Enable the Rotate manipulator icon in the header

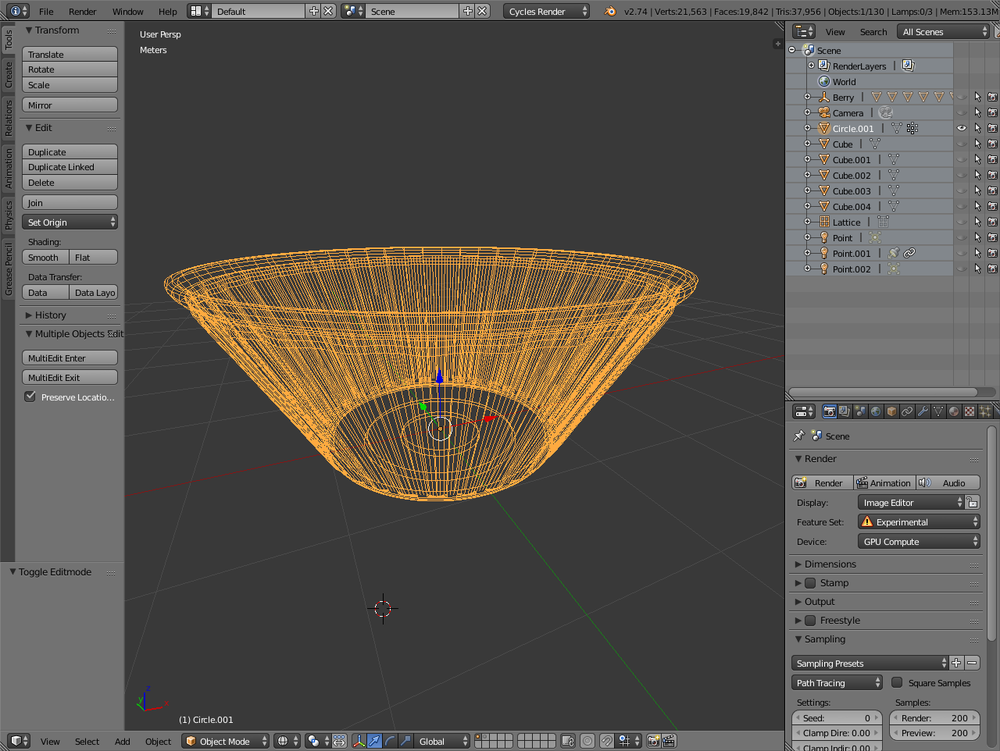point(391,741)
